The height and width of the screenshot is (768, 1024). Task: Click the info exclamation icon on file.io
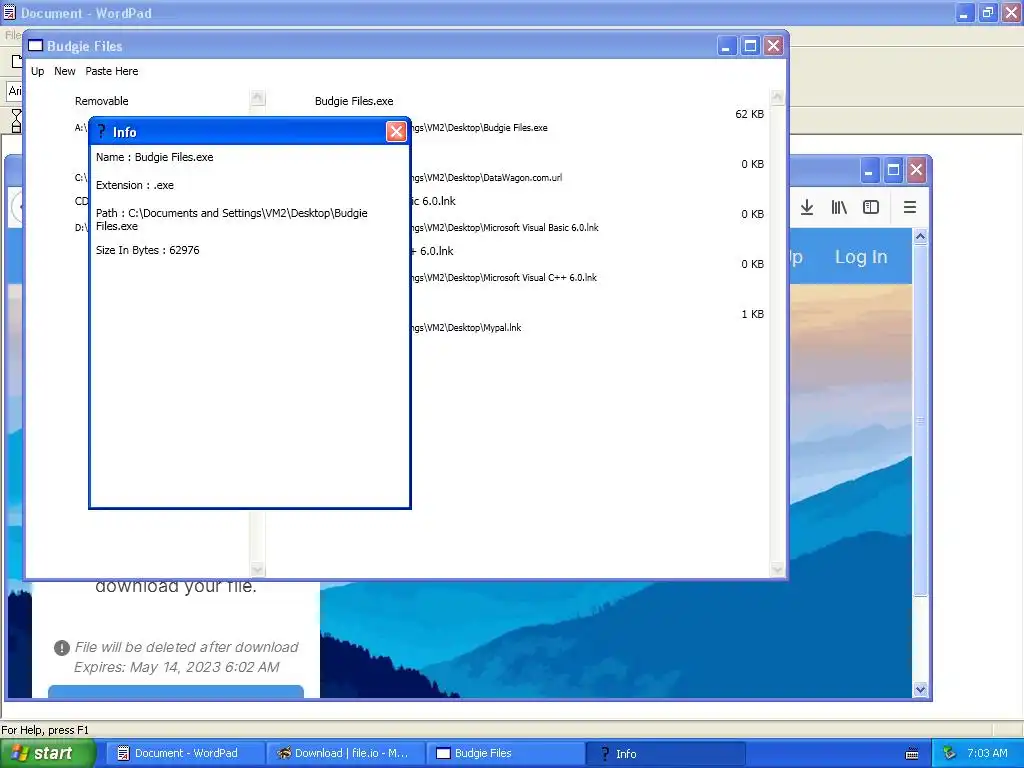click(61, 648)
